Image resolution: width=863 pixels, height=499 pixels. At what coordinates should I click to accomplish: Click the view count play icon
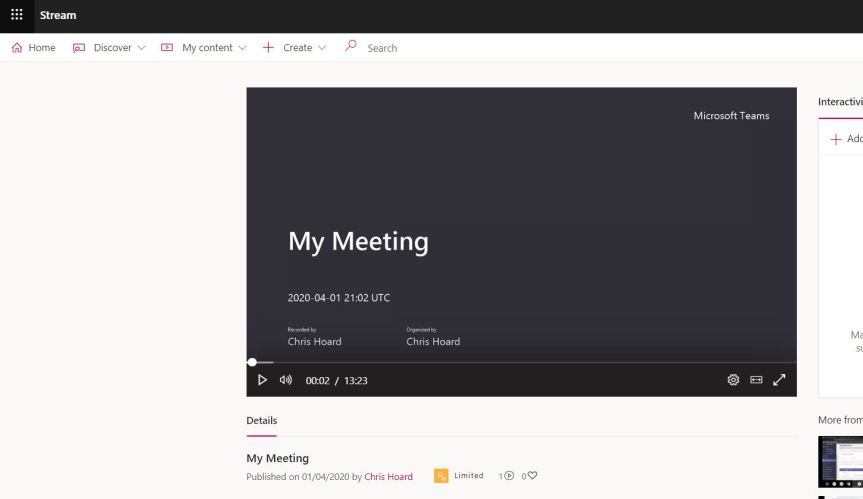[x=509, y=476]
